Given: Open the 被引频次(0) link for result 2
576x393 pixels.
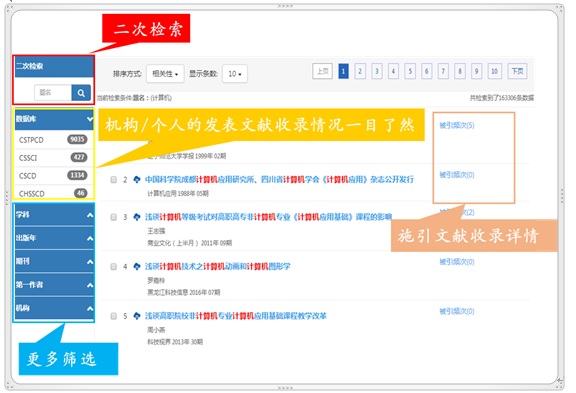Looking at the screenshot, I should tap(457, 175).
